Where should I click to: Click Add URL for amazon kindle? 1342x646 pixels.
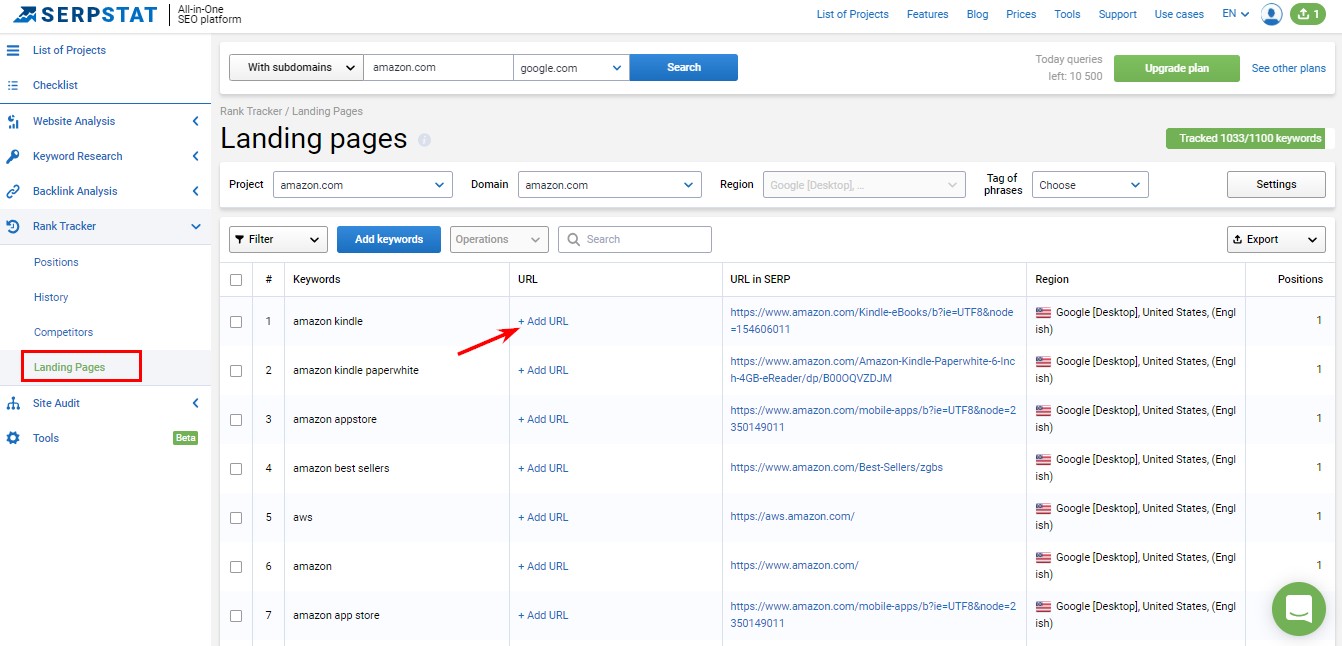tap(543, 321)
